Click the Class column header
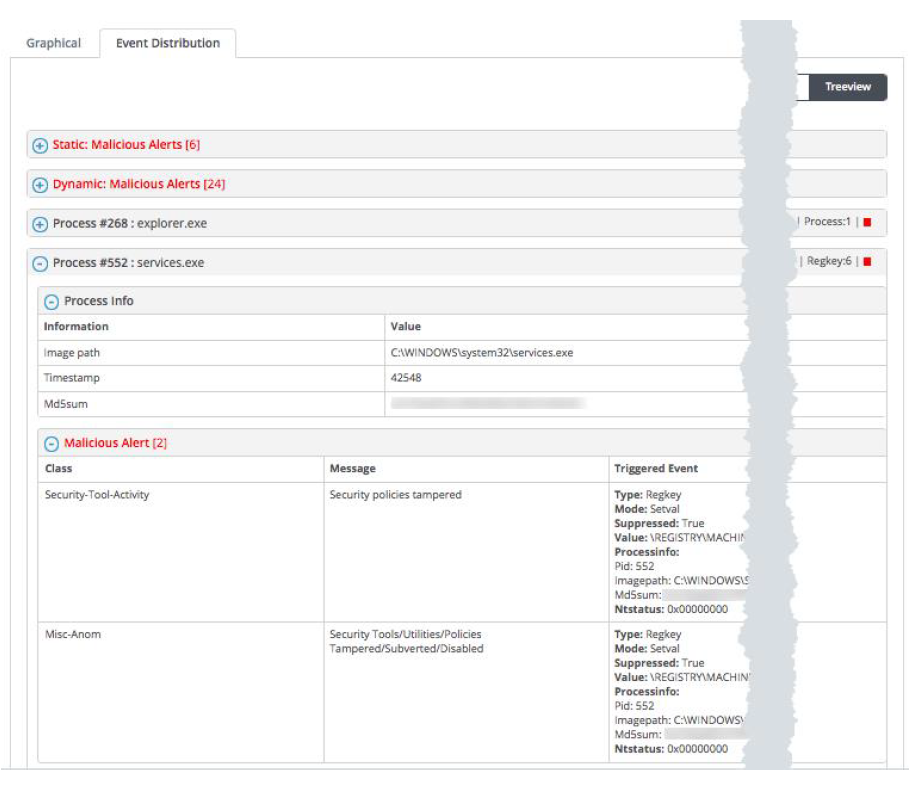The width and height of the screenshot is (922, 785). [58, 469]
